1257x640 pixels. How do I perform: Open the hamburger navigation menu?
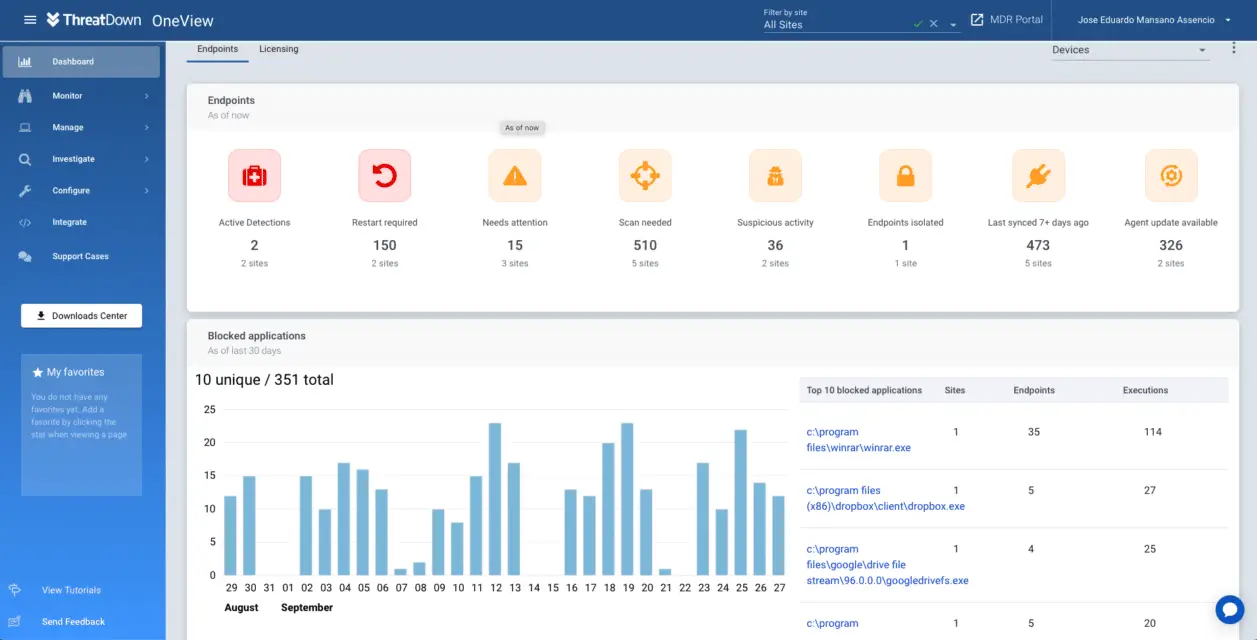point(29,20)
